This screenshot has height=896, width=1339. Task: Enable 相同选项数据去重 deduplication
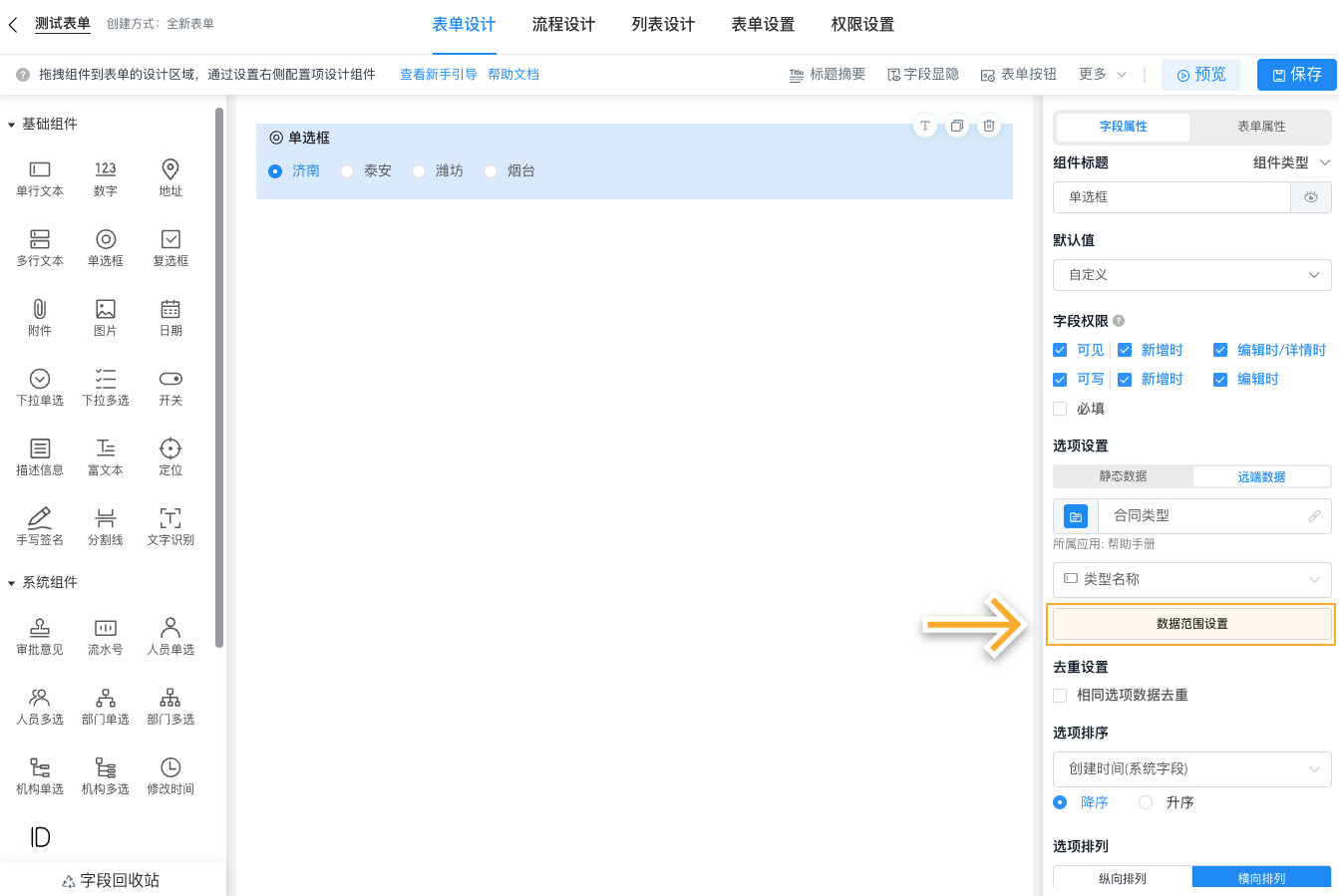[1059, 695]
